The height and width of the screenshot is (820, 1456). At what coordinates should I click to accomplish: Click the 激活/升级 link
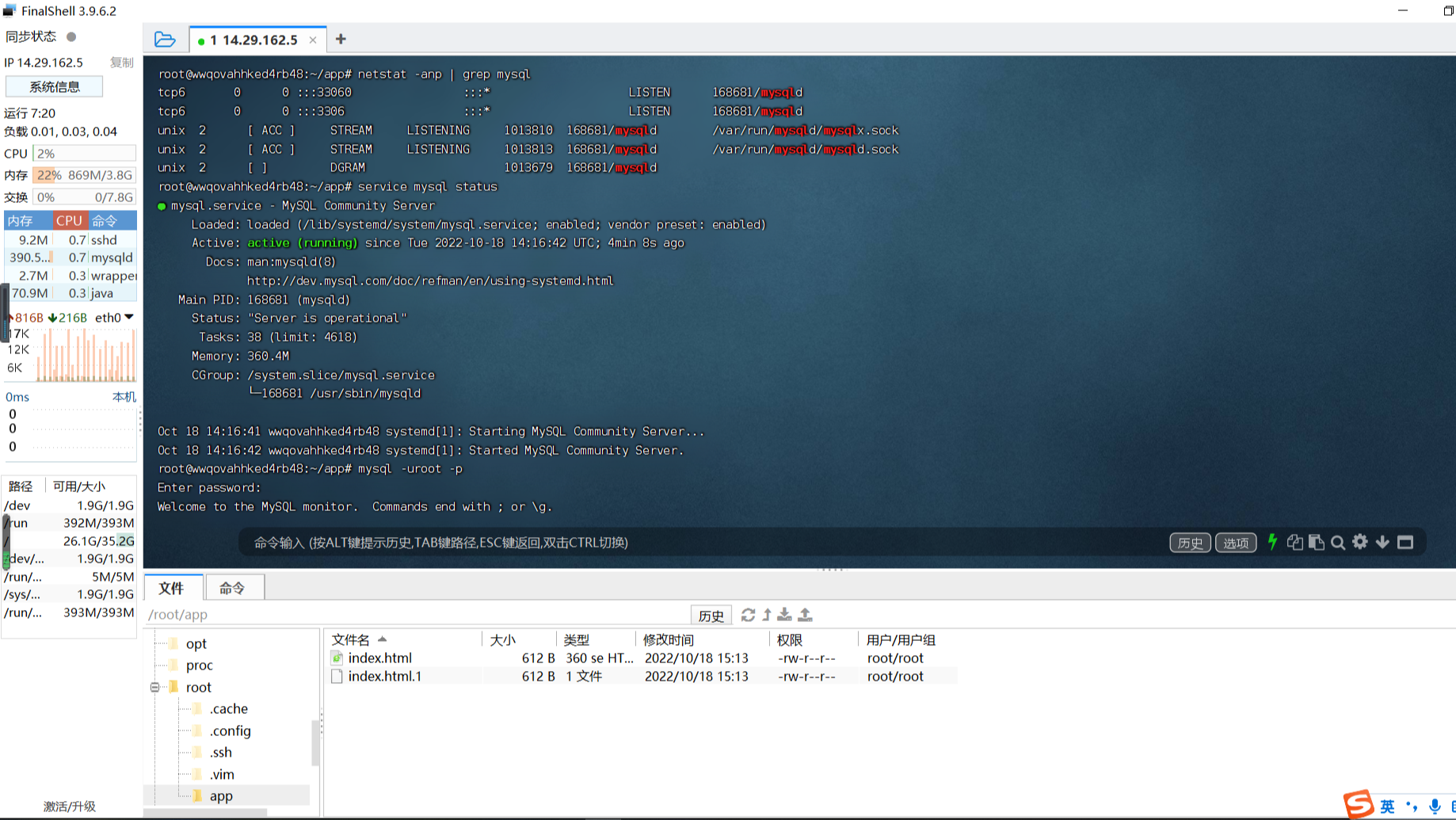[70, 807]
